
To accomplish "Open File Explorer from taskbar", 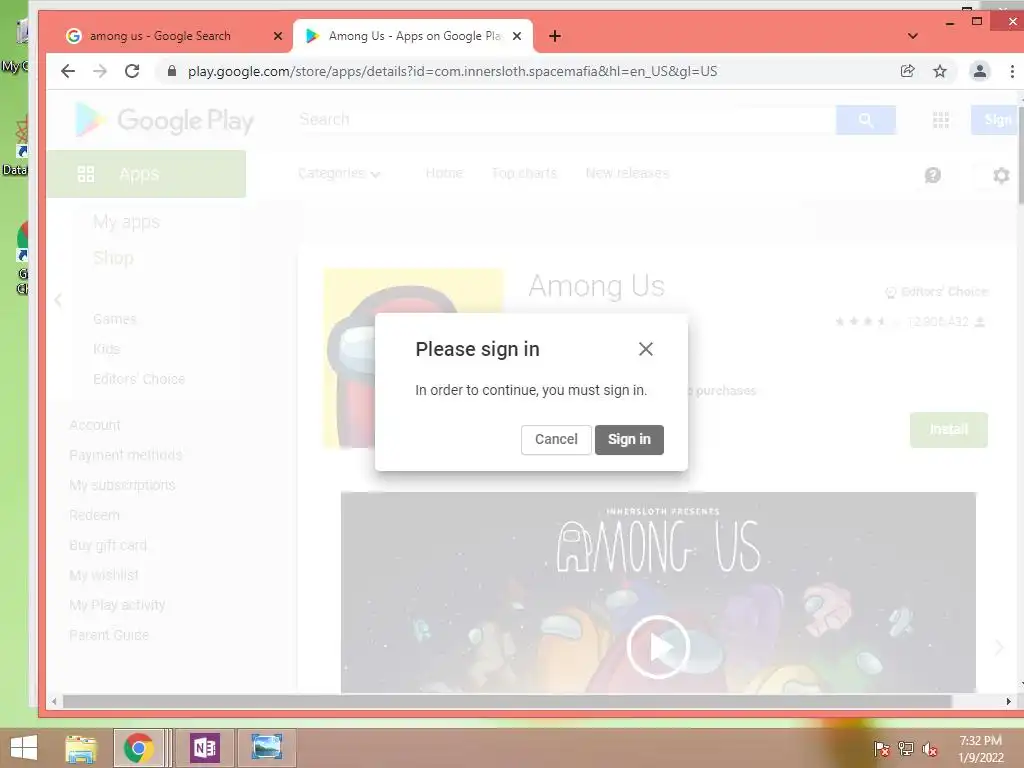I will [81, 748].
